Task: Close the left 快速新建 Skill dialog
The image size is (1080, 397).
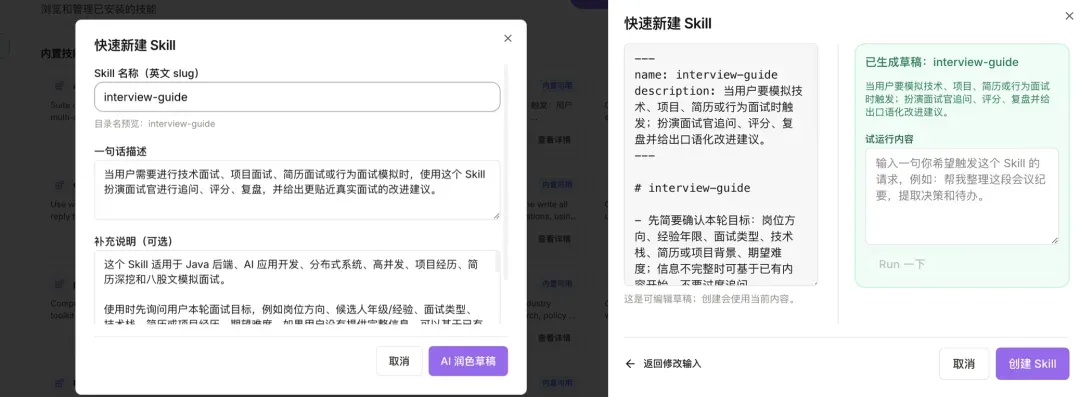Action: pos(508,39)
